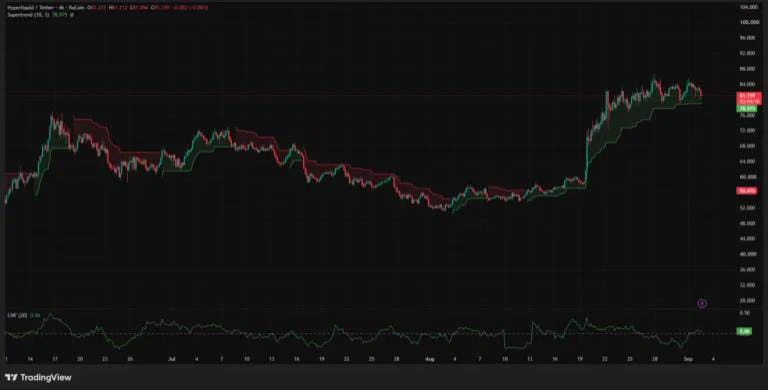Open the TradingView logo link
The width and height of the screenshot is (768, 390).
click(38, 377)
